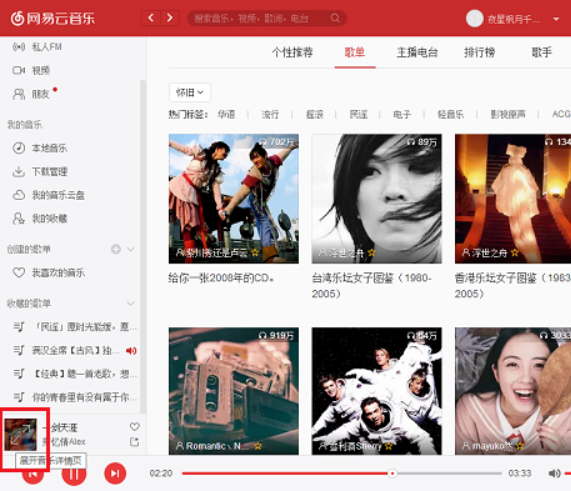The image size is (571, 491).
Task: Open the 给你一张2008年的CD playlist cover
Action: [x=234, y=199]
